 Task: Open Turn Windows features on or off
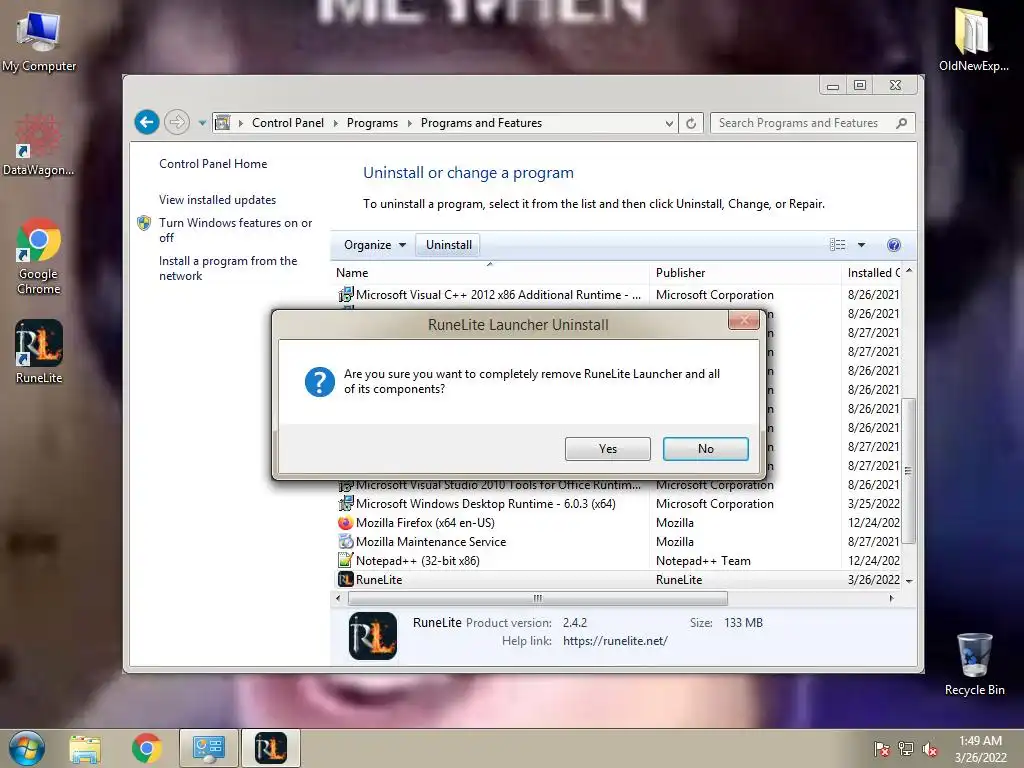tap(235, 230)
